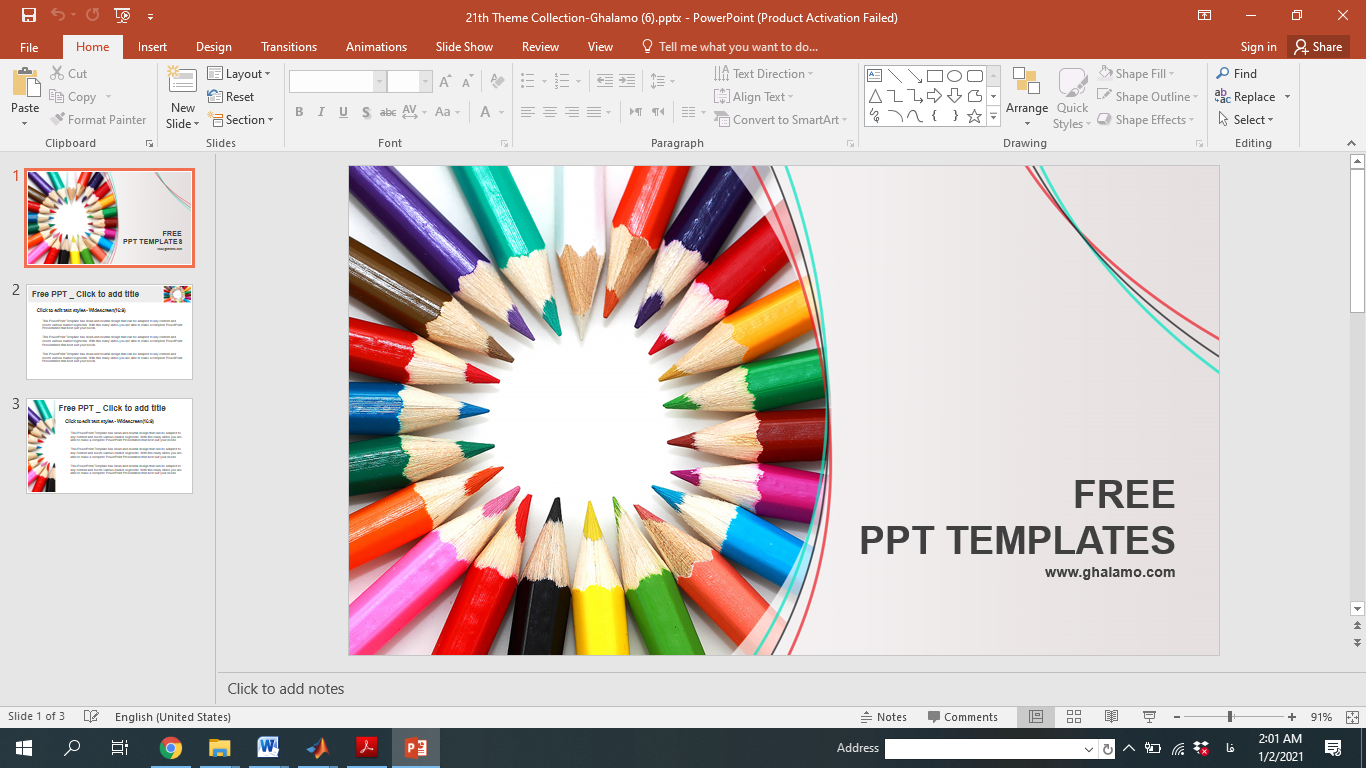Start Slide Show from status bar icon
Image resolution: width=1366 pixels, height=768 pixels.
click(1149, 717)
